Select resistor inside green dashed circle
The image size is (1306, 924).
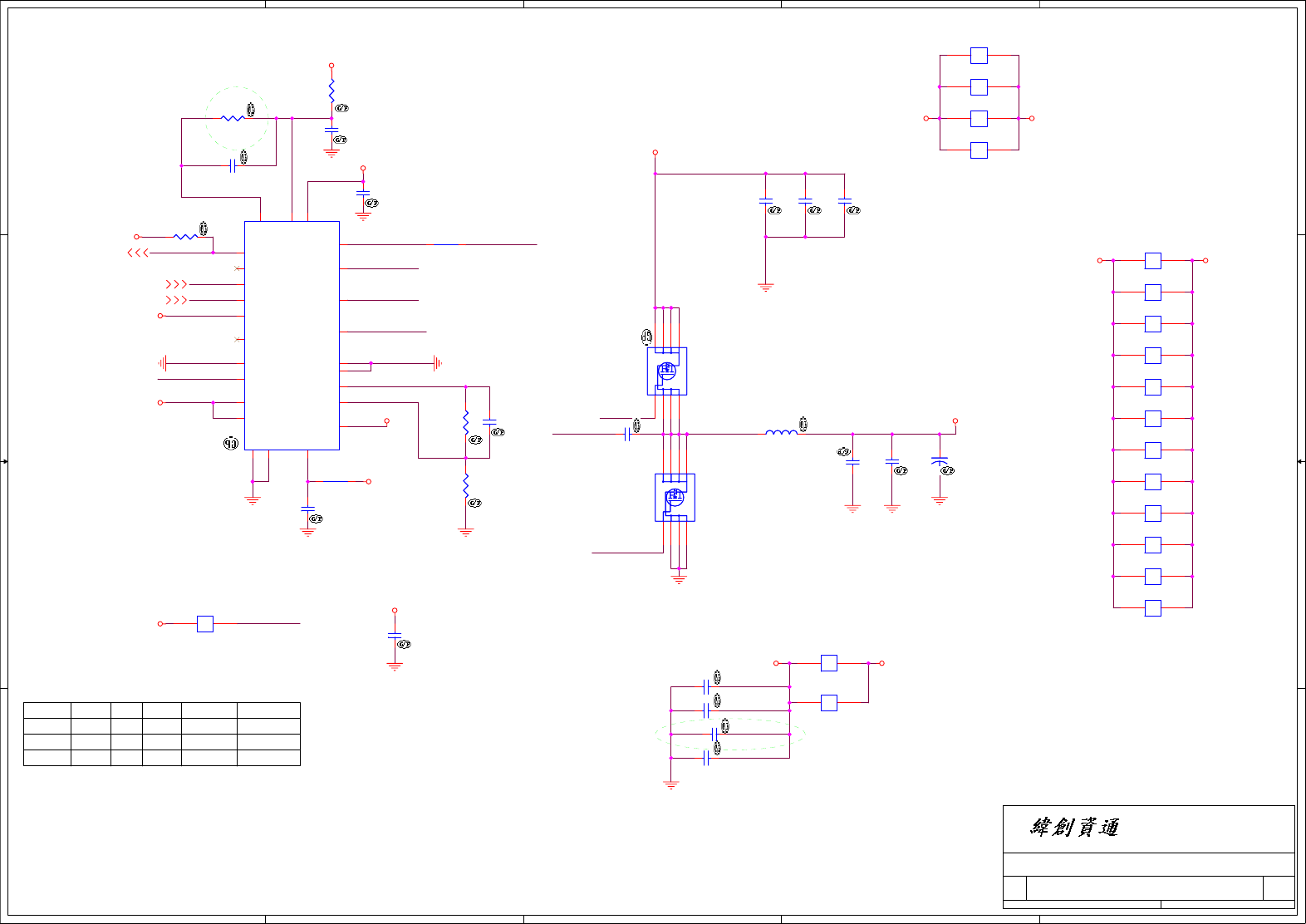[233, 118]
